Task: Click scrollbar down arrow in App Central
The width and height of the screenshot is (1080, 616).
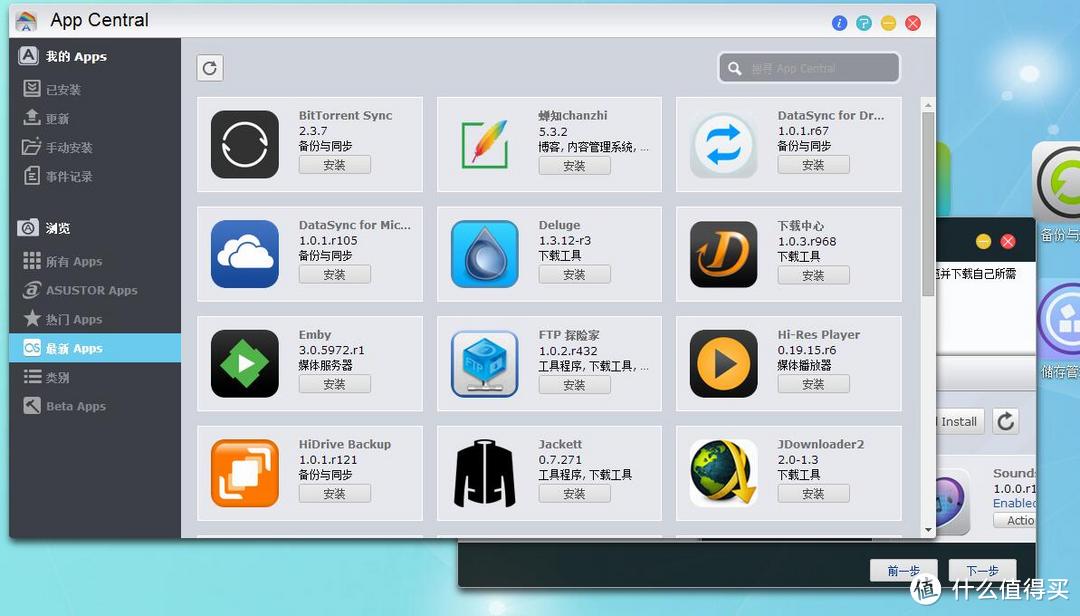Action: 928,530
